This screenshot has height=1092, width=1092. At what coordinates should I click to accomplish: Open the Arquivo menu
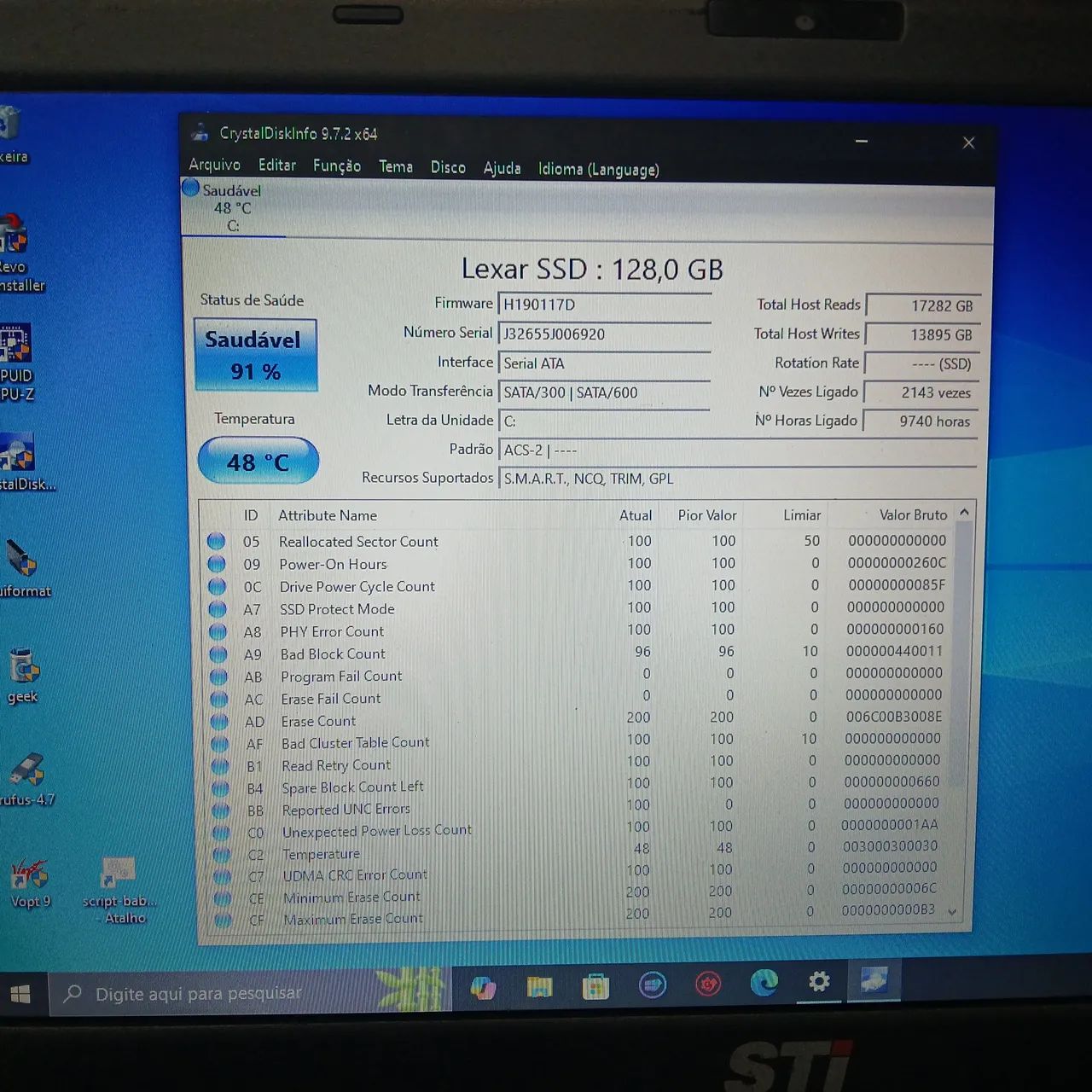point(214,165)
